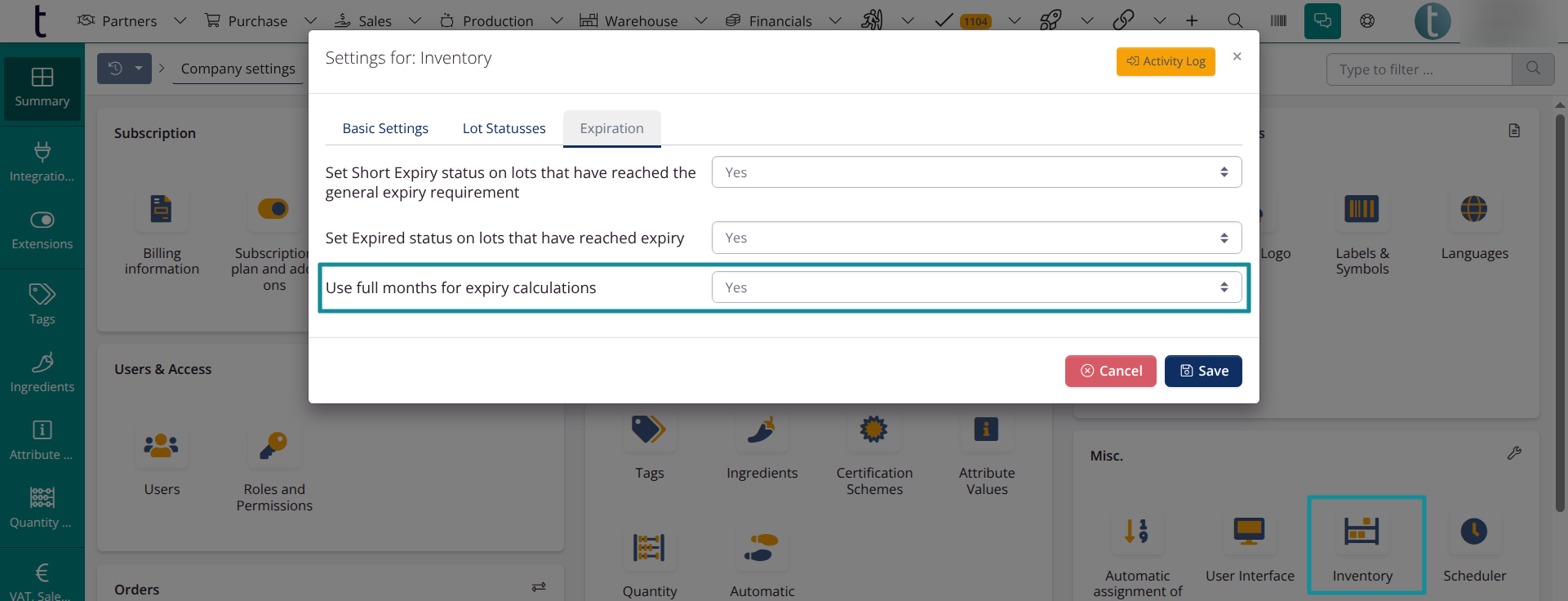
Task: Open the Users icon
Action: [162, 445]
